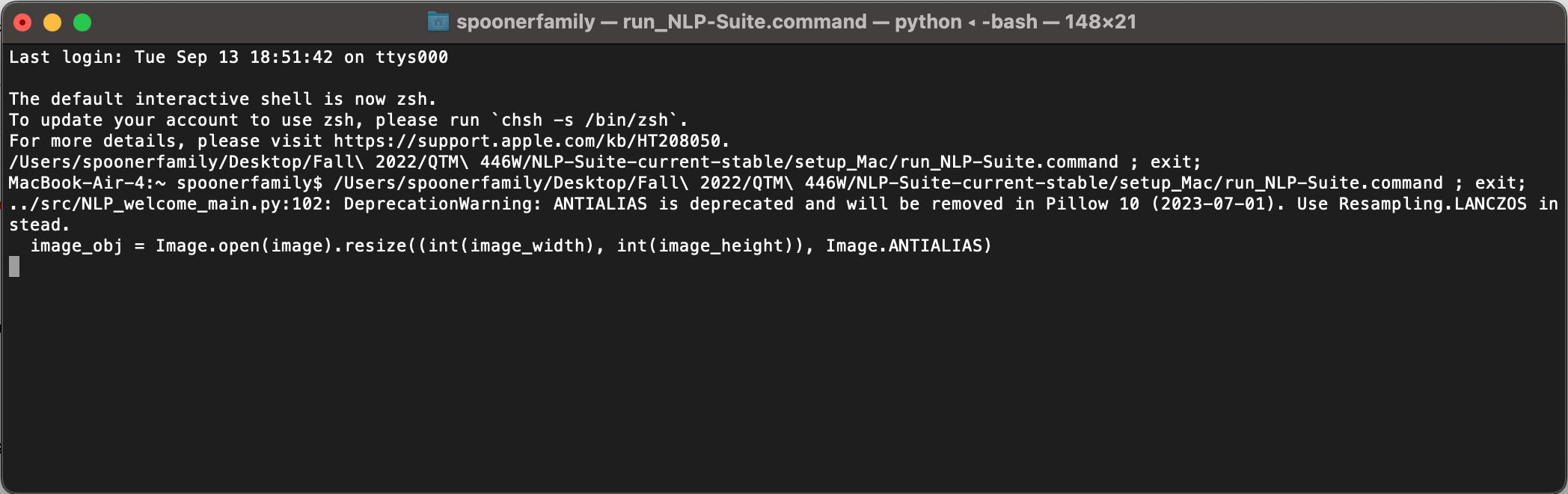Click the Image.ANTIALIAS code snippet line

tap(509, 245)
